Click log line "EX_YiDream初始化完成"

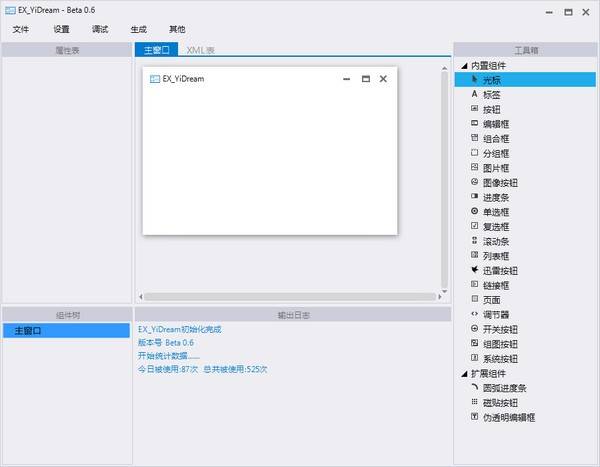click(179, 329)
